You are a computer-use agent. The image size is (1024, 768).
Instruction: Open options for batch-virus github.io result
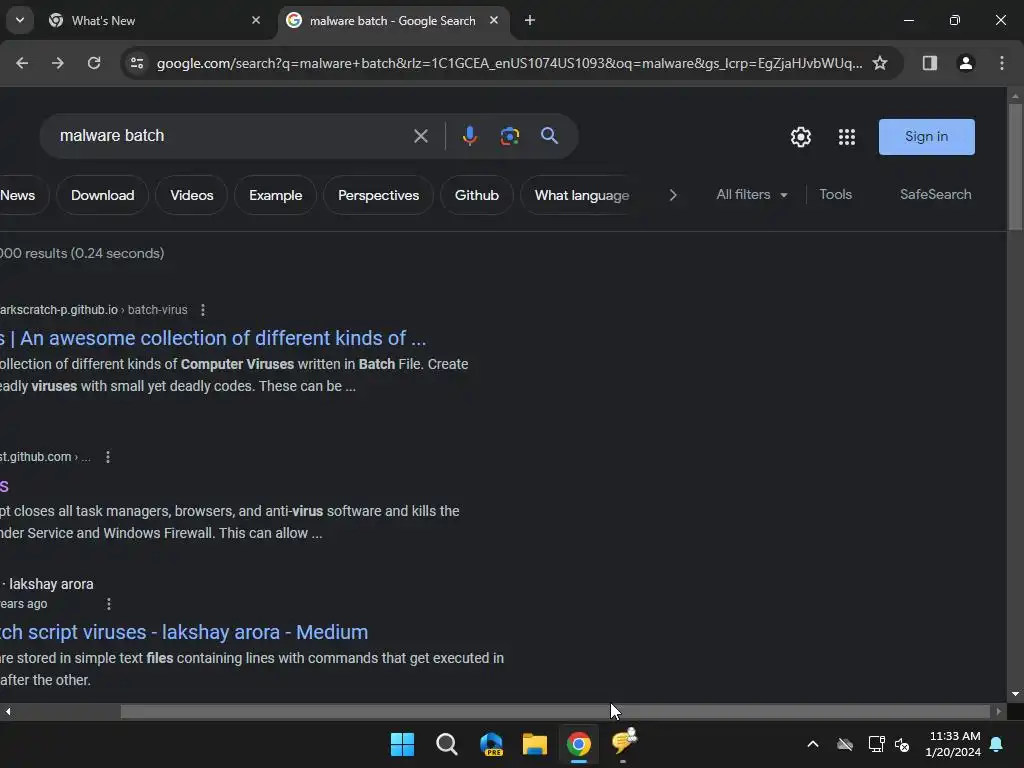(x=202, y=310)
